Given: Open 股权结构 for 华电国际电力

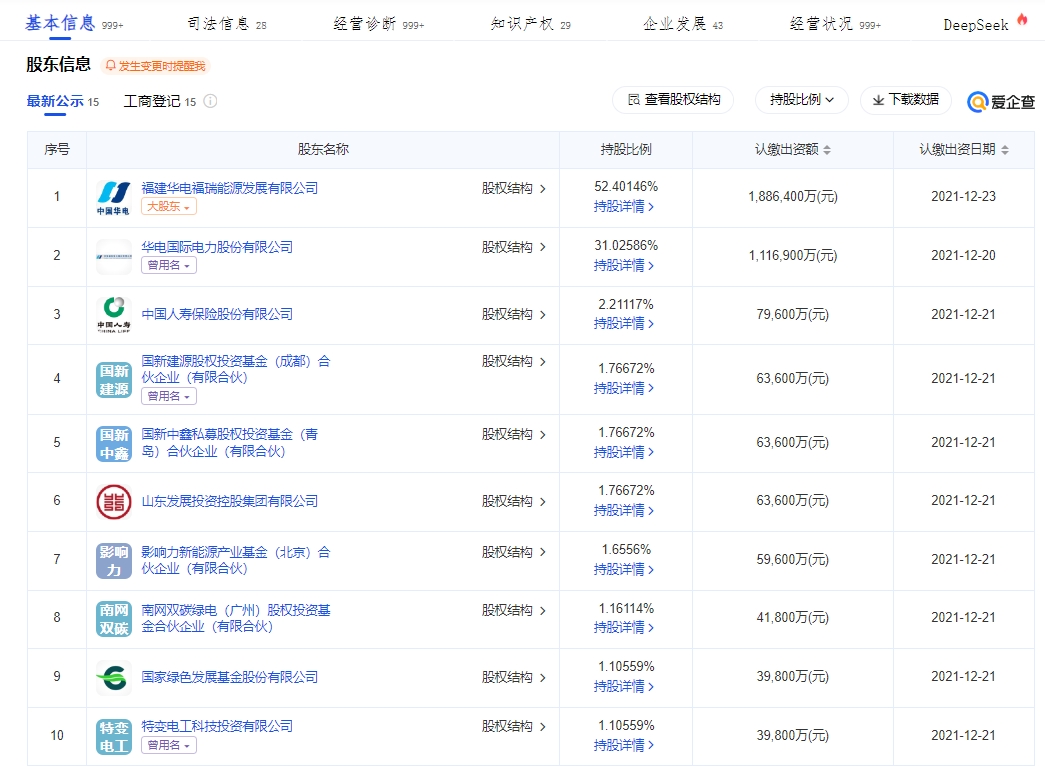Looking at the screenshot, I should coord(513,247).
